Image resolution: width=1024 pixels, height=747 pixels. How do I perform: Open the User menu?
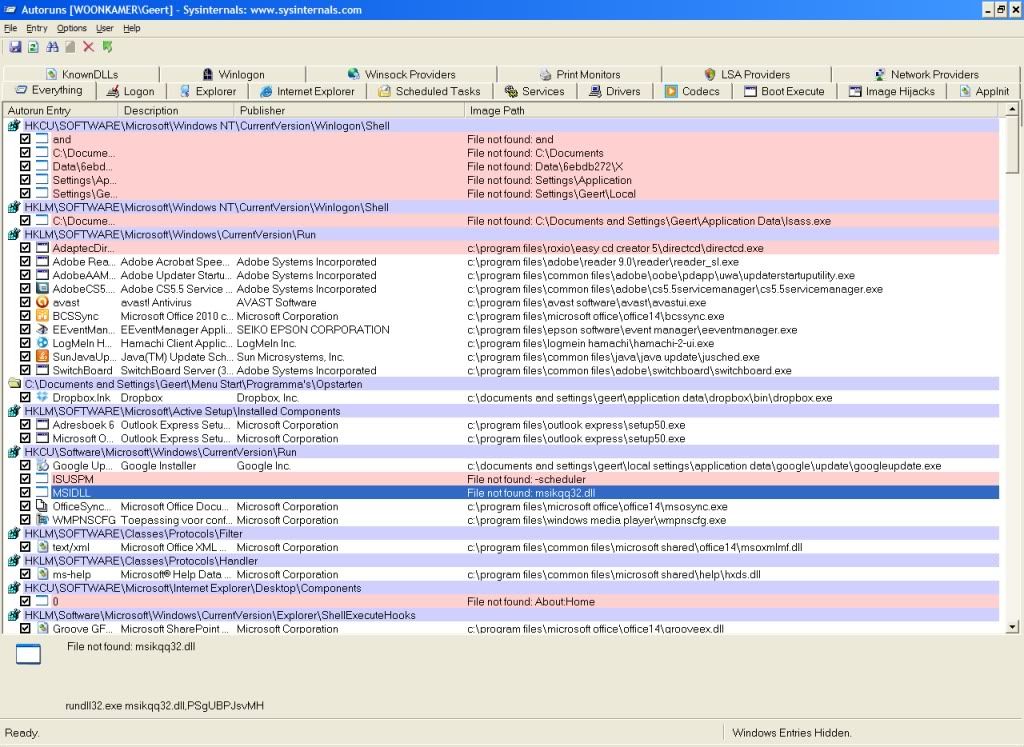(x=104, y=28)
